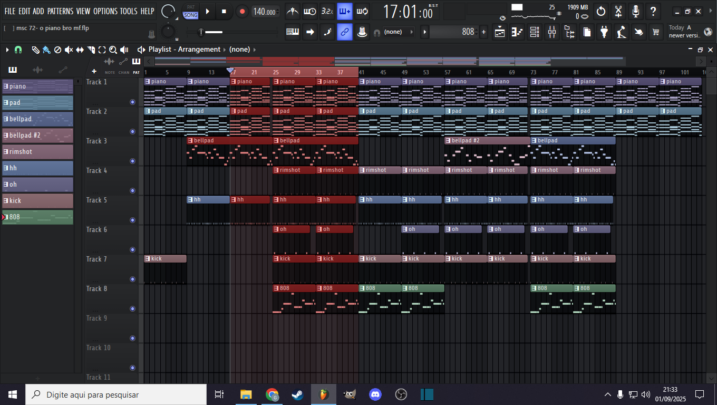Viewport: 717px width, 405px height.
Task: Toggle the green Snap magnet in Playlist
Action: coord(18,49)
